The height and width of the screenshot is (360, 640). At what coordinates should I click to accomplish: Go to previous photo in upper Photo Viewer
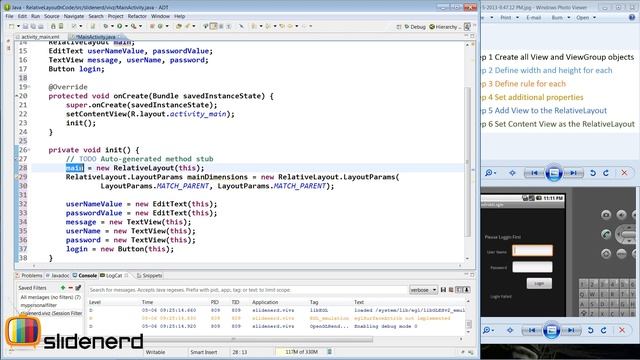[534, 173]
